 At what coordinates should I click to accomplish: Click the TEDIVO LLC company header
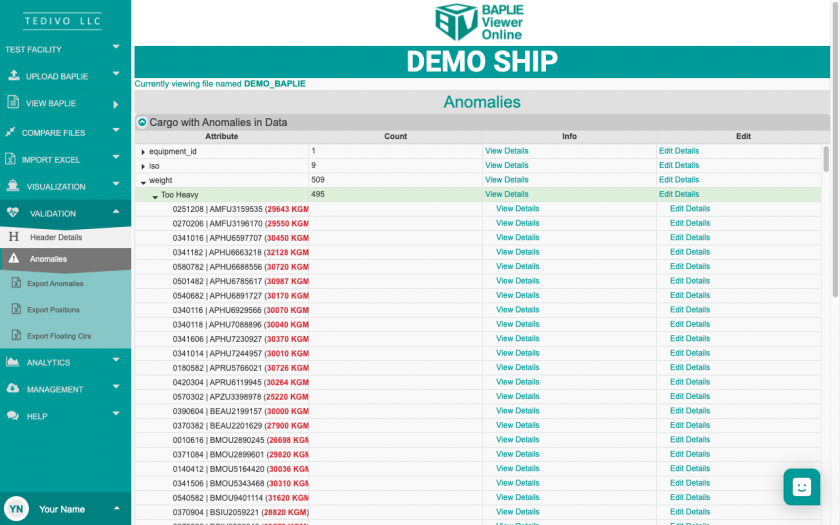click(62, 21)
